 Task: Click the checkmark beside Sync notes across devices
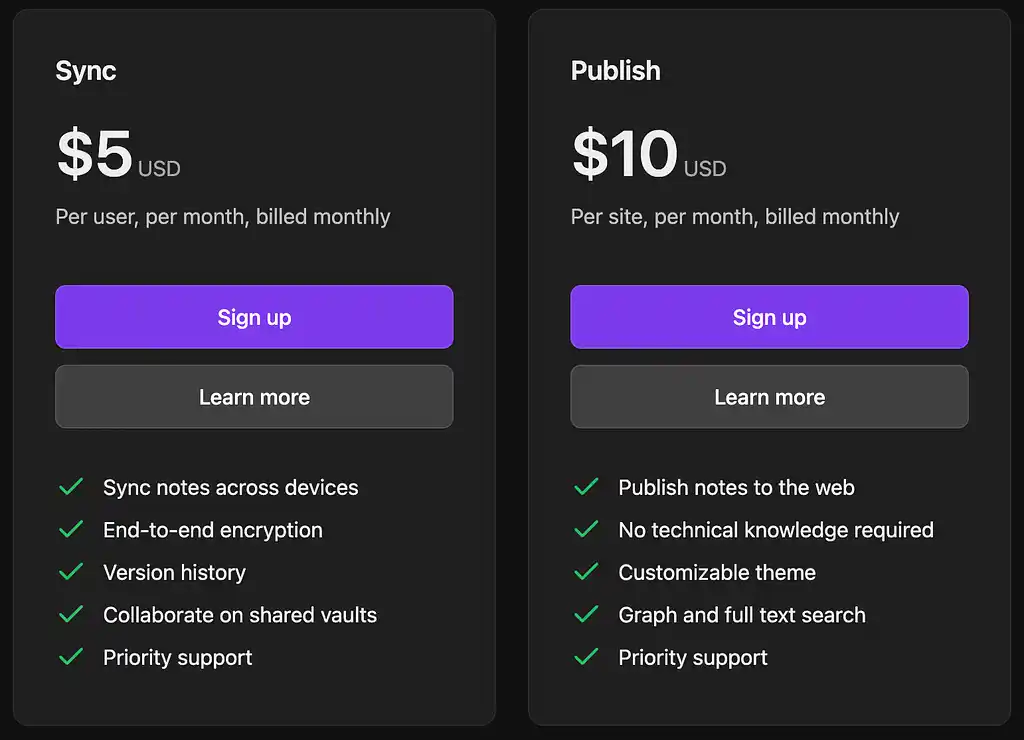pos(71,487)
